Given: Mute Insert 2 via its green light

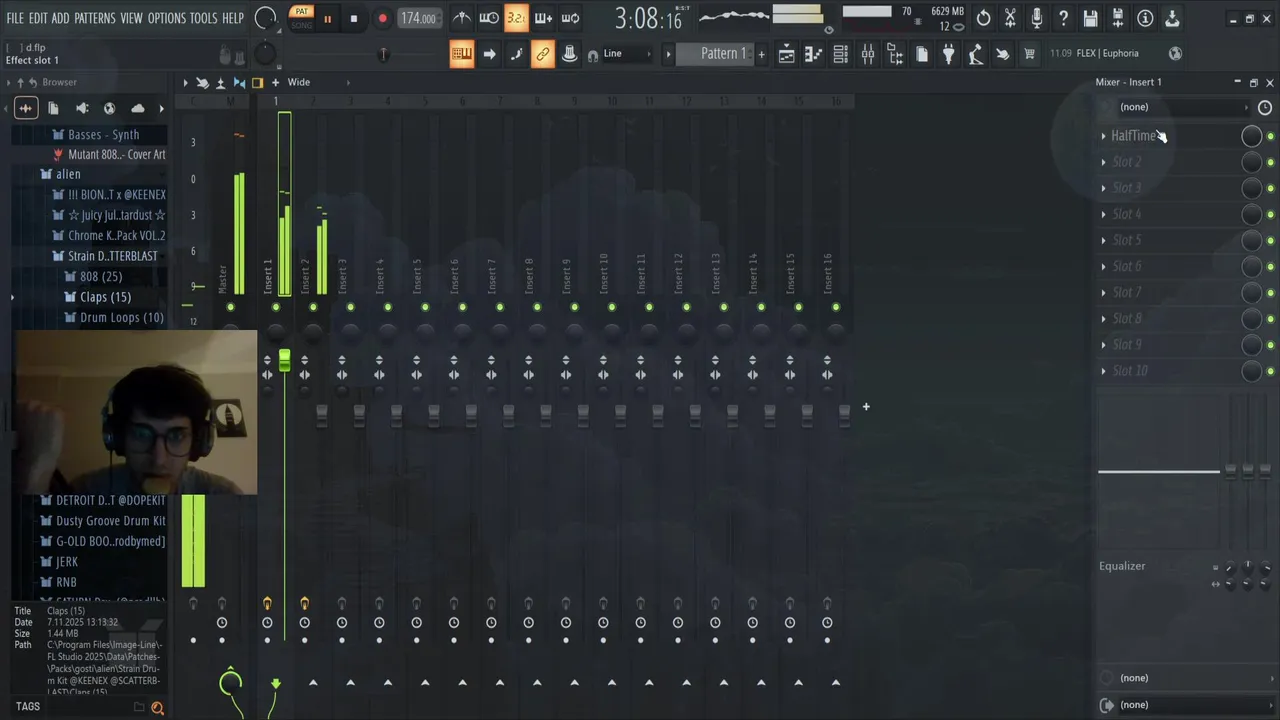Looking at the screenshot, I should pyautogui.click(x=313, y=307).
